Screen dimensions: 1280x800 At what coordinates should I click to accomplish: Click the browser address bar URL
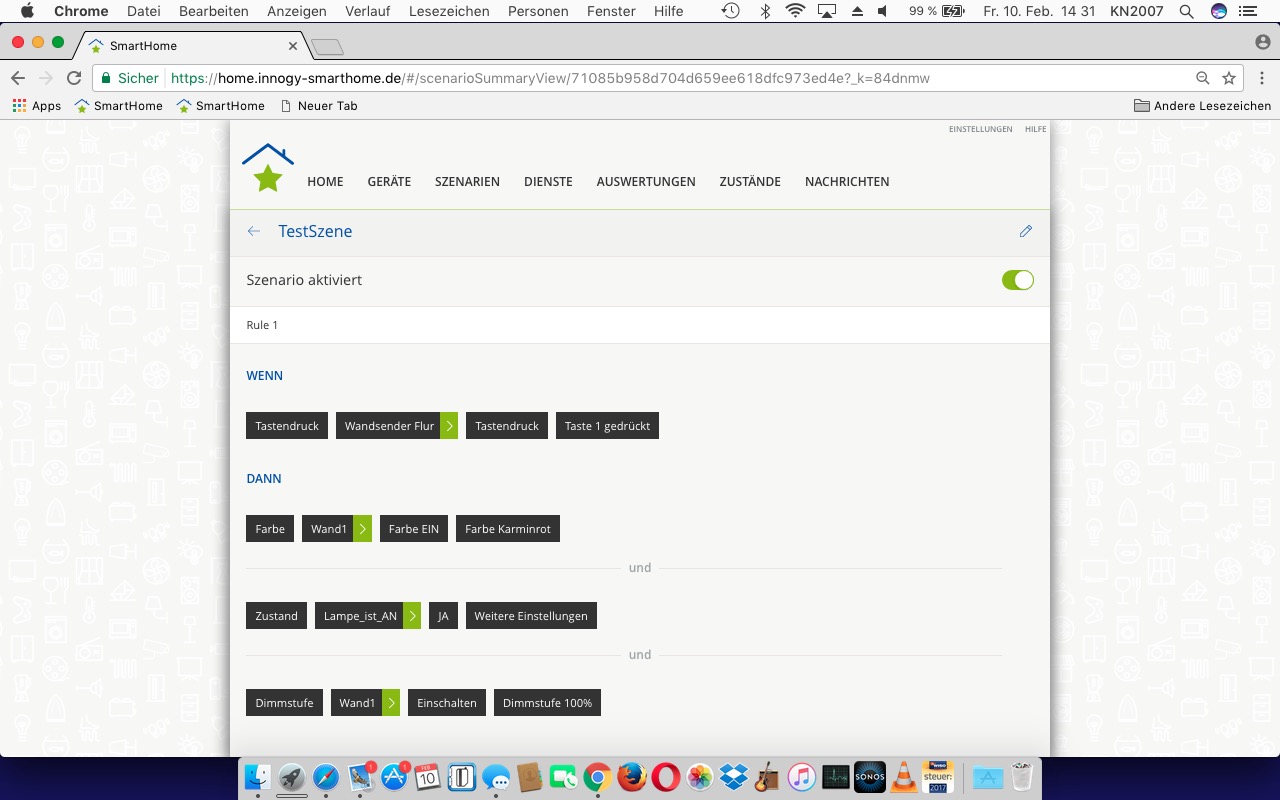click(x=550, y=78)
